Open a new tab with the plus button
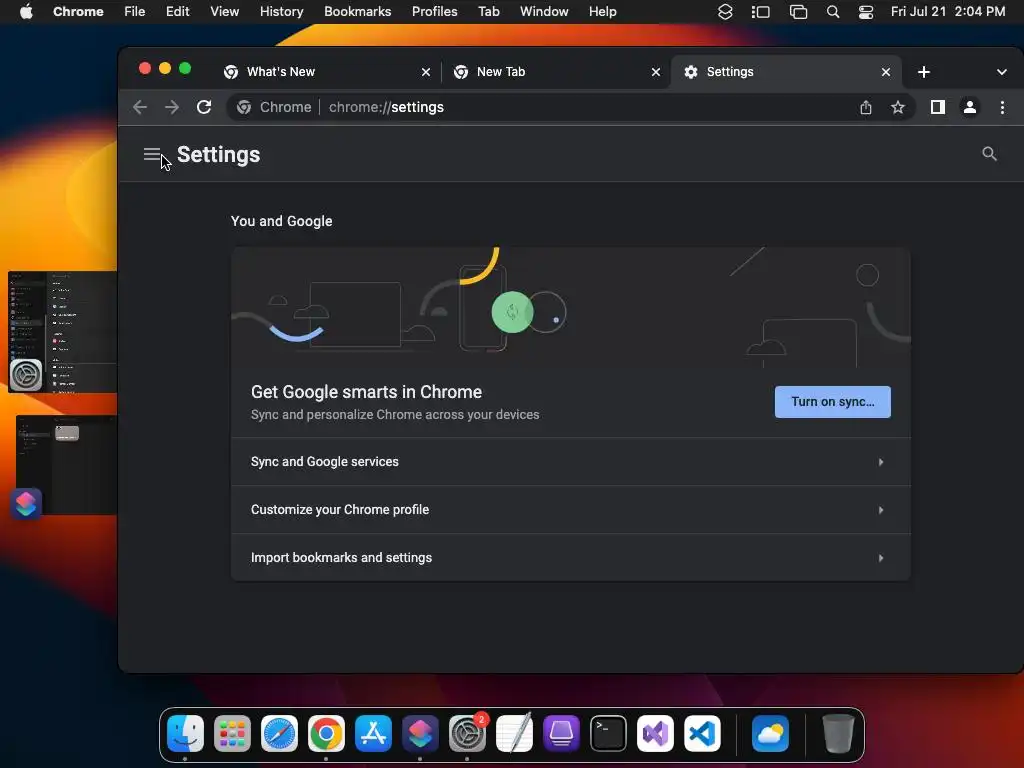The width and height of the screenshot is (1024, 768). (x=923, y=72)
